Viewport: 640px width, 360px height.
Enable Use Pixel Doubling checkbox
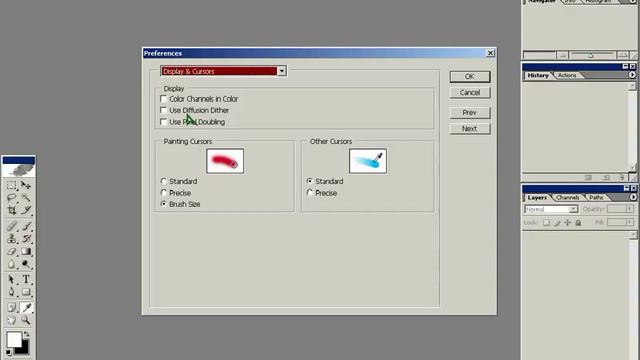pos(163,122)
